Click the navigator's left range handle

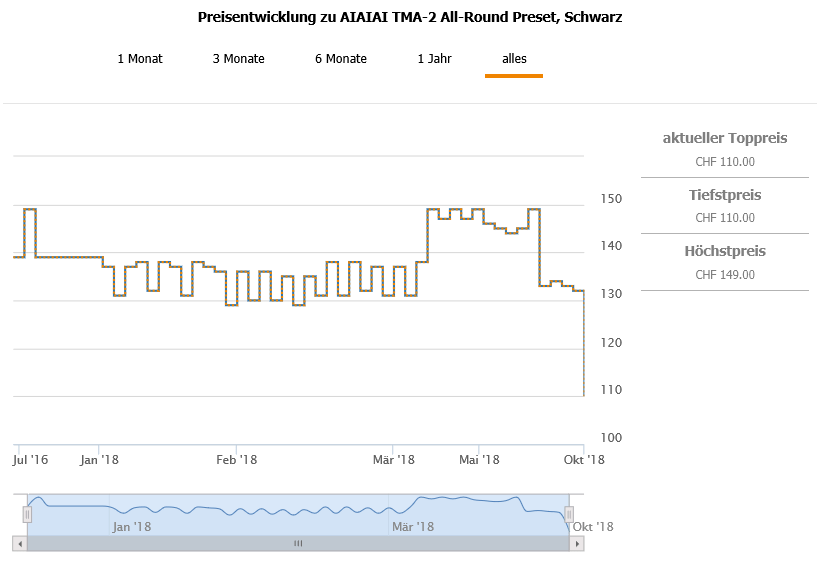27,514
